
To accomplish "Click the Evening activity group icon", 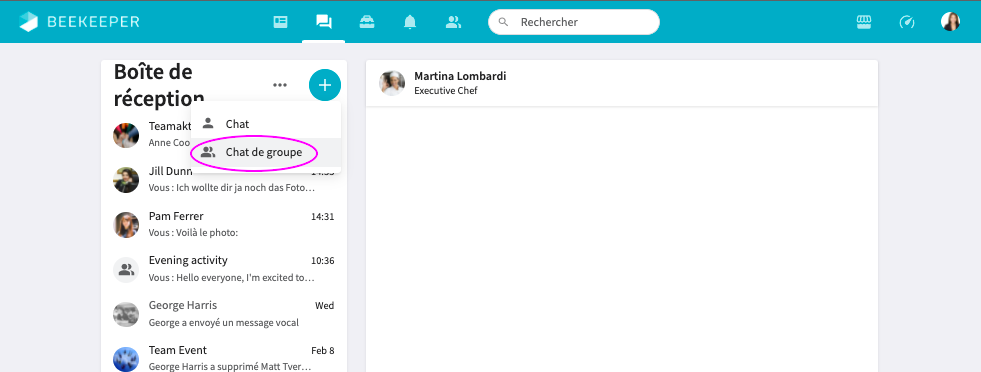I will (x=126, y=269).
